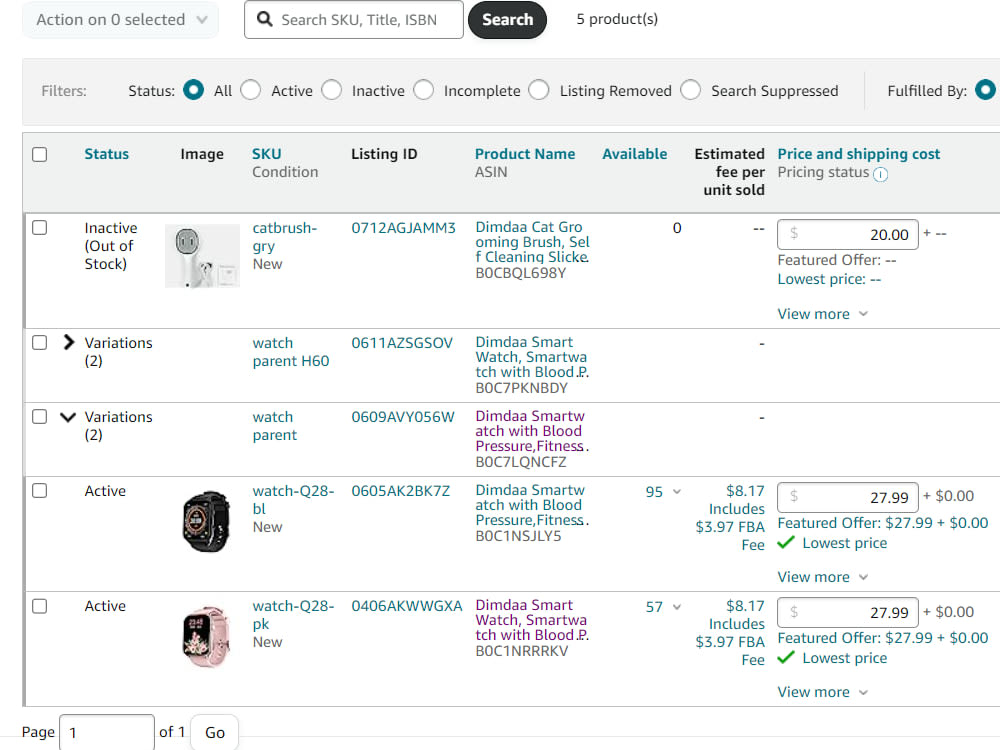
Task: Click Lowest price link for catbrush-gry
Action: (829, 279)
